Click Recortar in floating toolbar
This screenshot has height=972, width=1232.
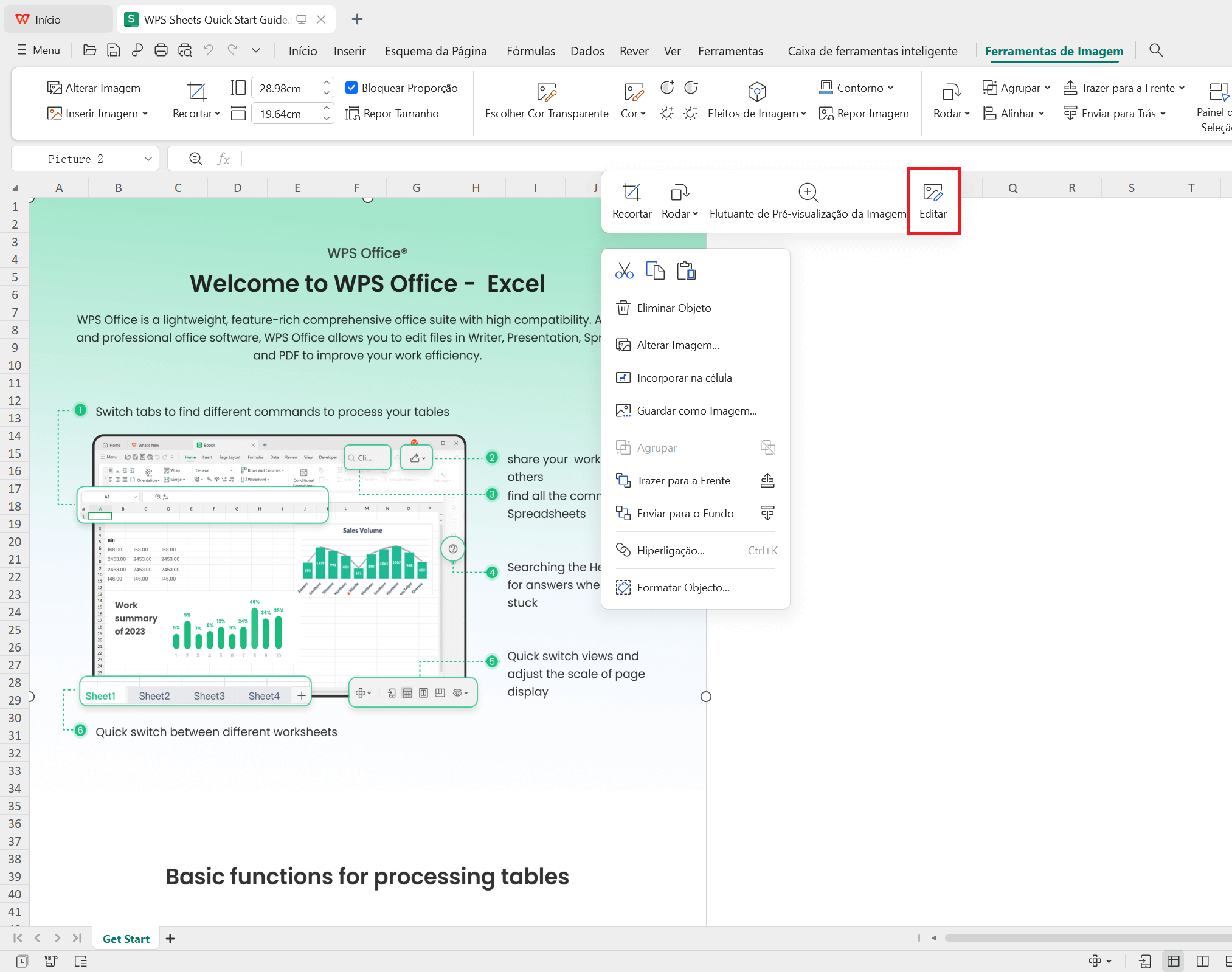point(632,201)
